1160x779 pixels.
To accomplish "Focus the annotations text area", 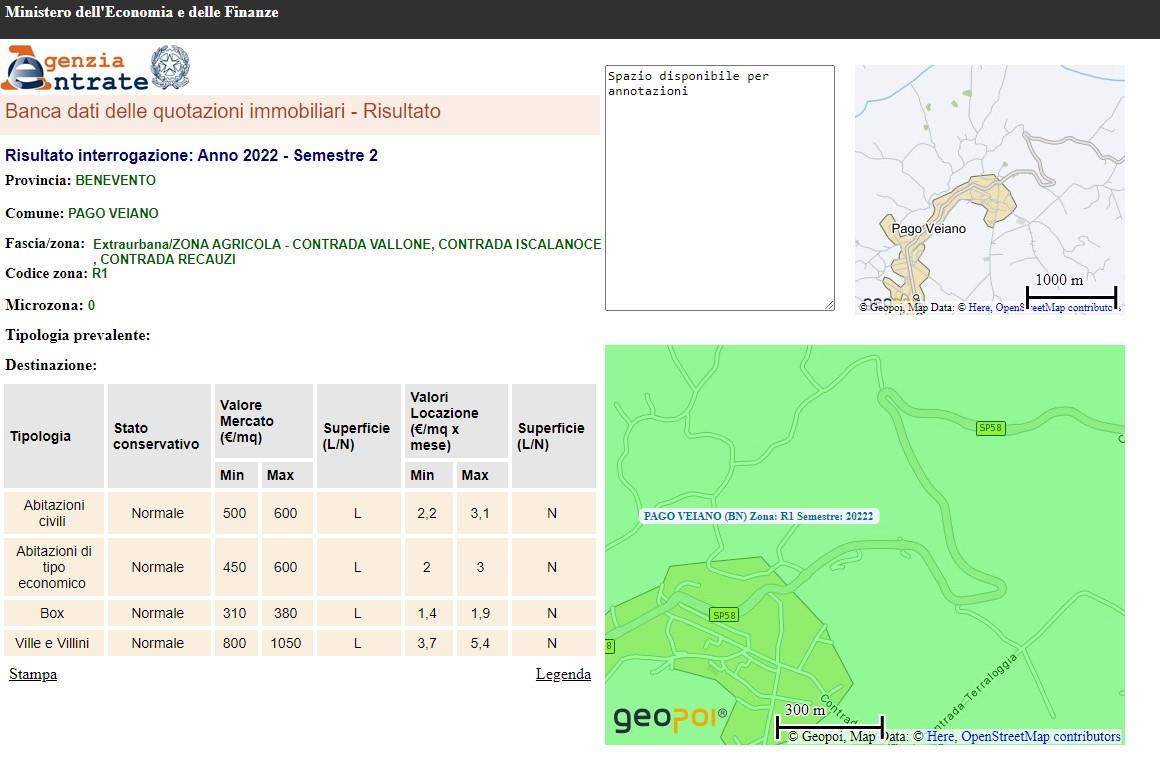I will [719, 188].
